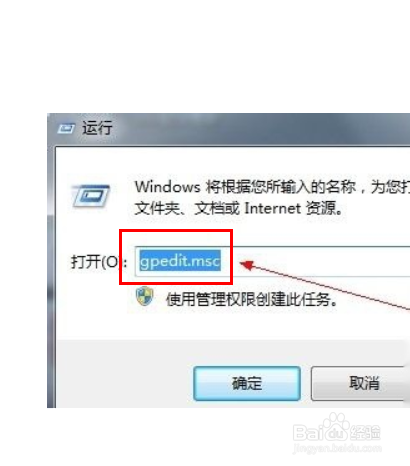Screen dimensions: 410x466
Task: Click the 运行 title text
Action: pos(97,128)
